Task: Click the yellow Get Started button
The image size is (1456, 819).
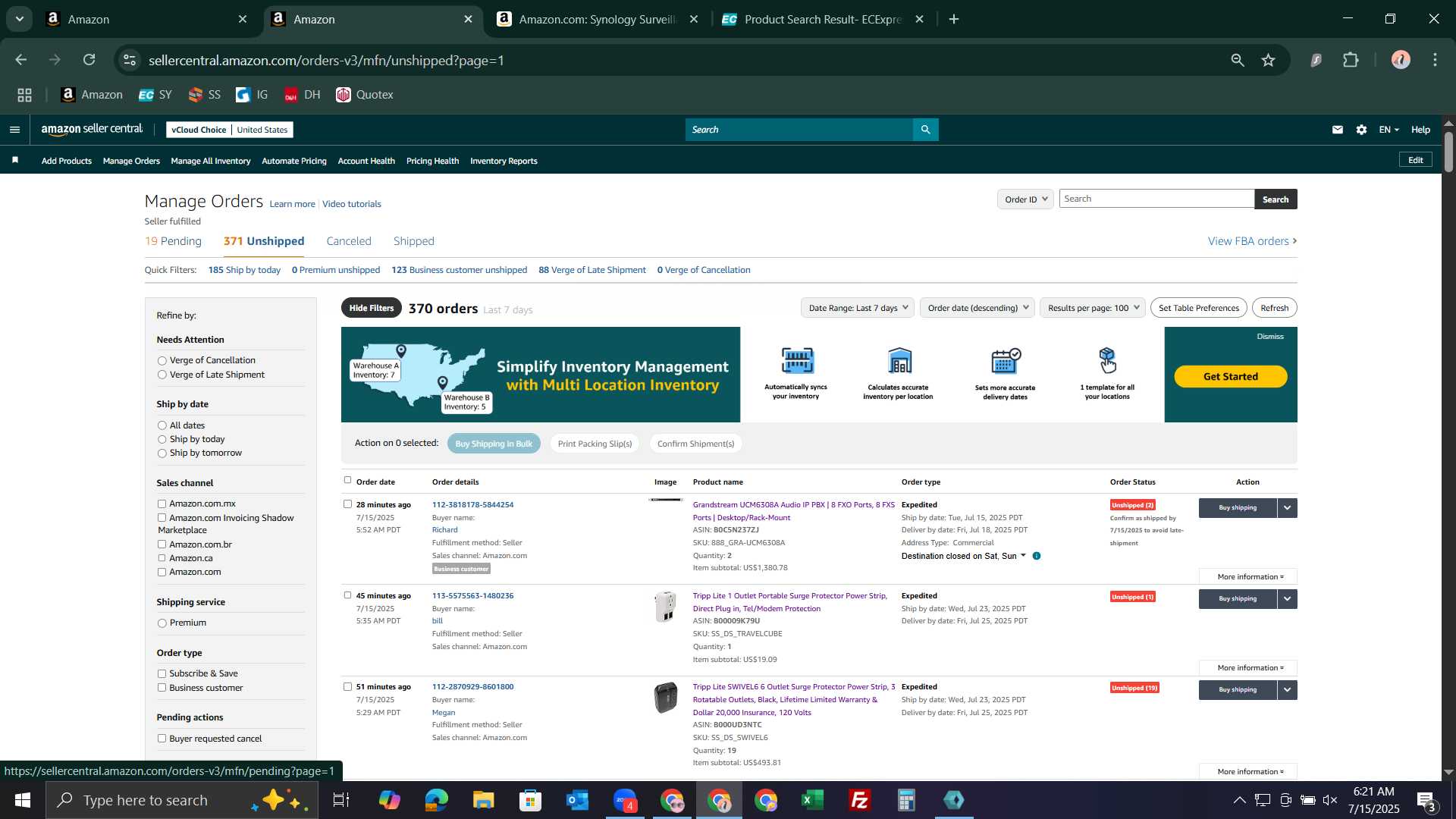Action: 1231,377
